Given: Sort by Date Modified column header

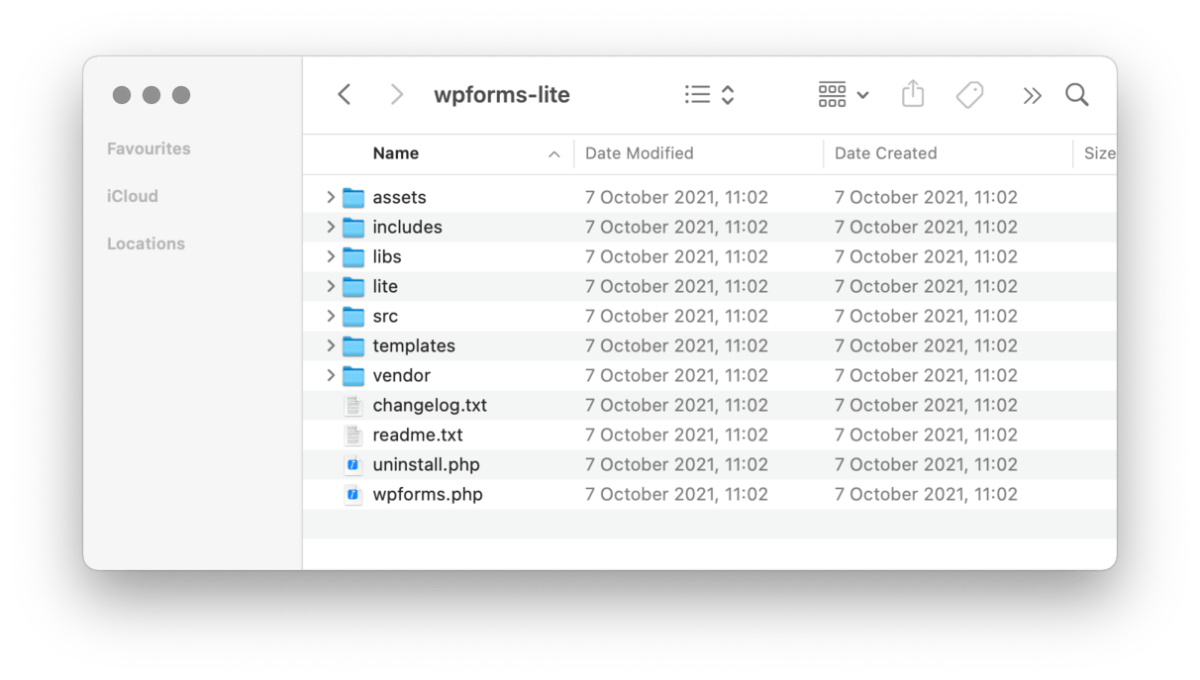Looking at the screenshot, I should pos(639,154).
